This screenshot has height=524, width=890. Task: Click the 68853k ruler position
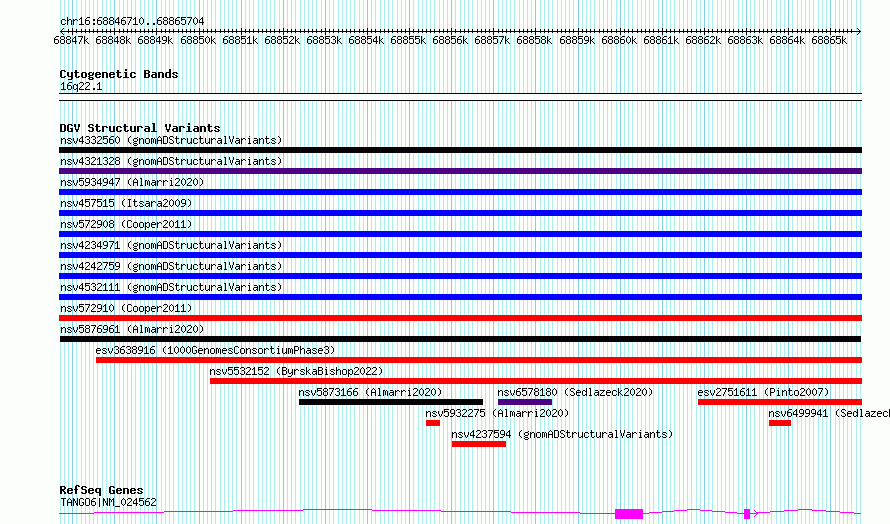324,41
